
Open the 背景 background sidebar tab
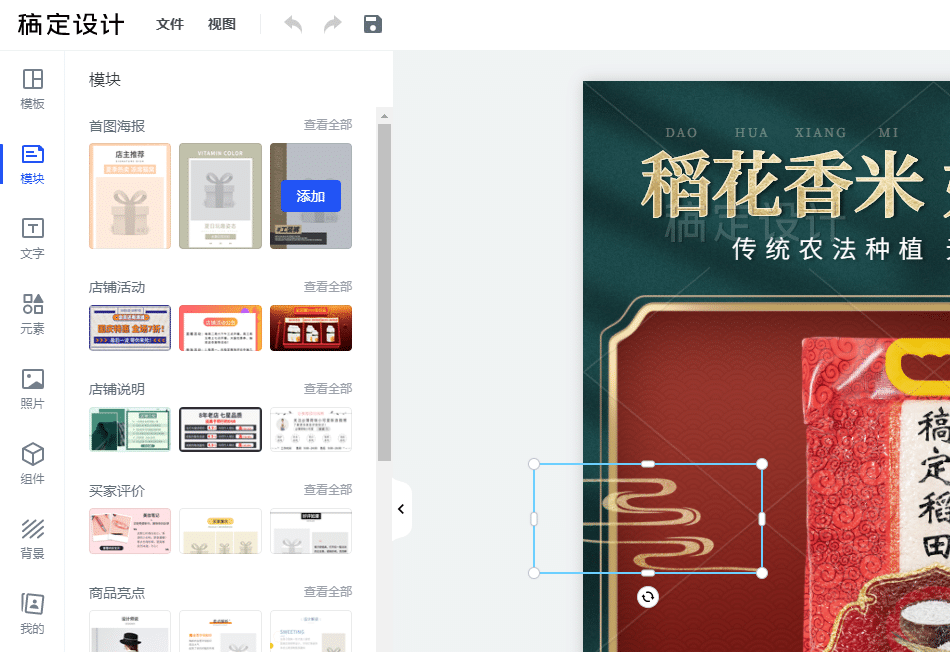(32, 539)
